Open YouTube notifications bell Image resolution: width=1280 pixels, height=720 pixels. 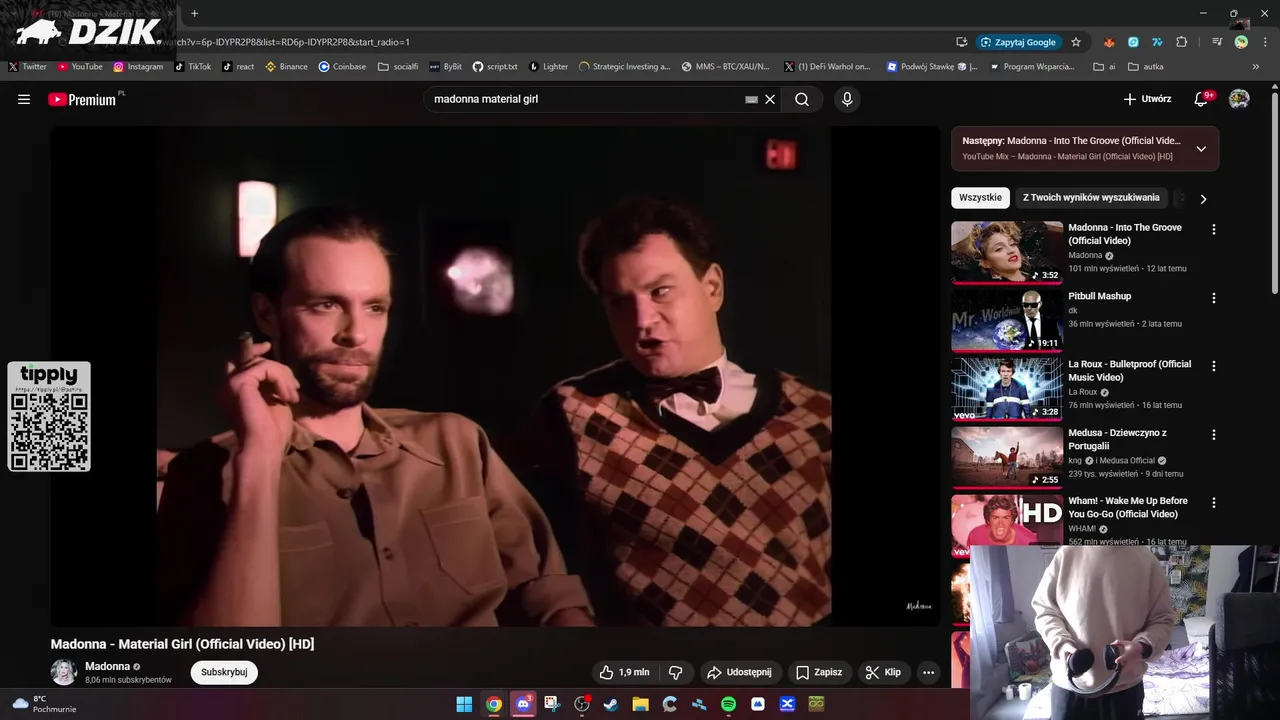[1202, 99]
